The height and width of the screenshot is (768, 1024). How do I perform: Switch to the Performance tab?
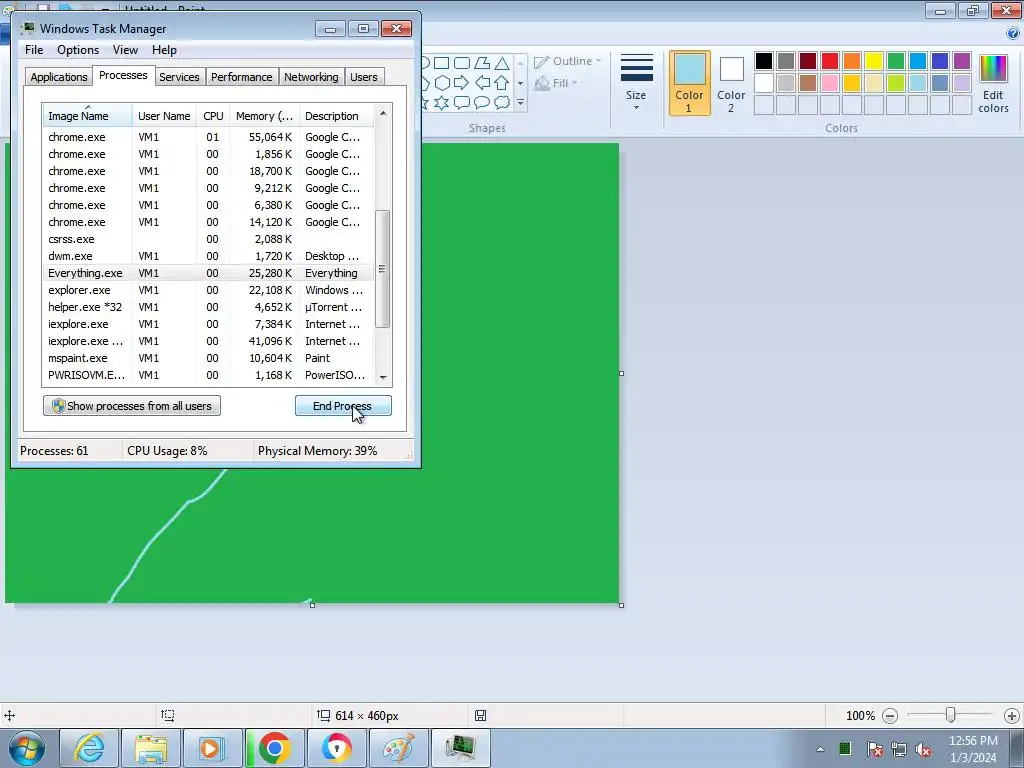[x=241, y=77]
